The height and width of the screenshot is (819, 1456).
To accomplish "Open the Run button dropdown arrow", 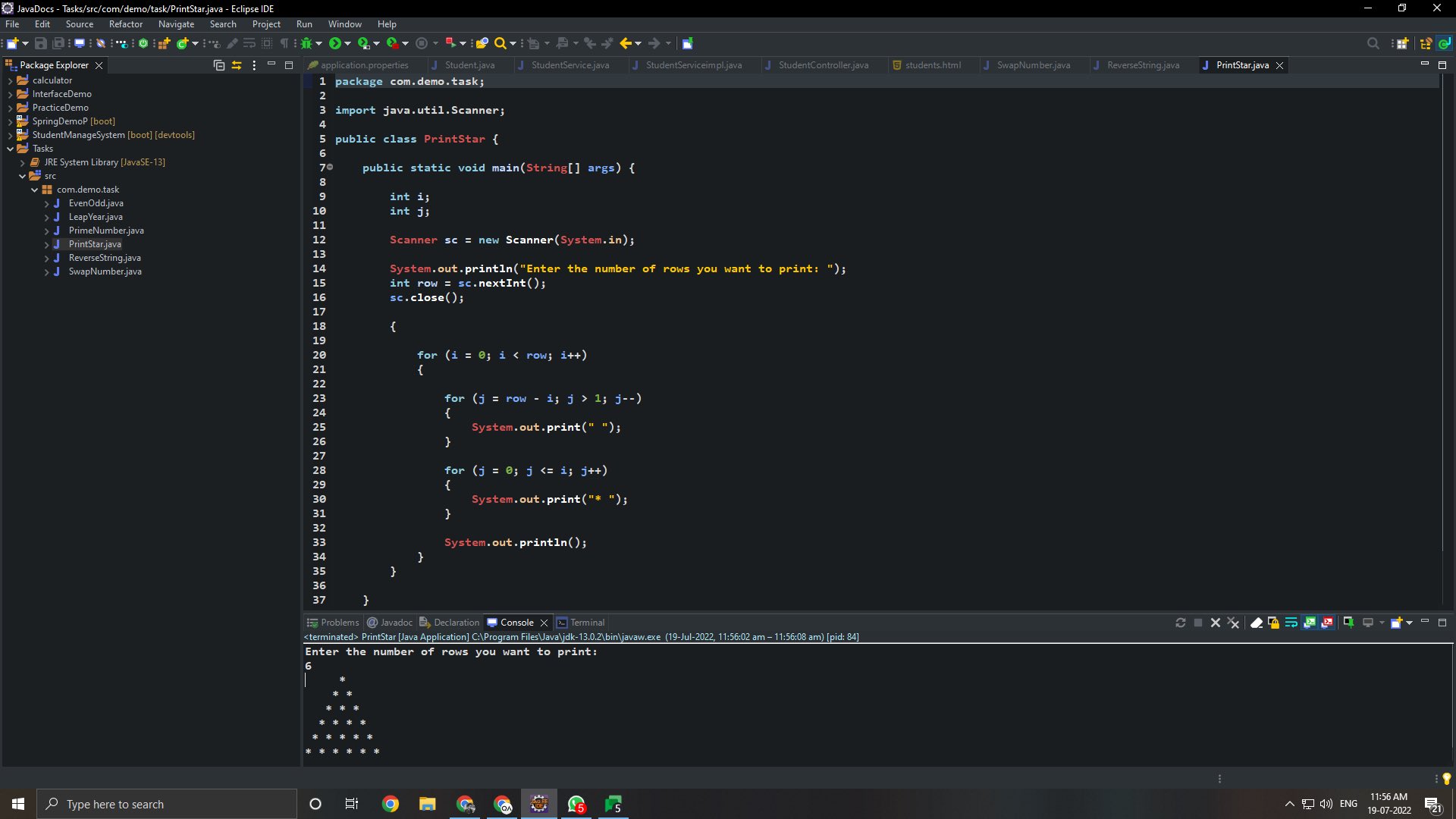I will pos(347,43).
